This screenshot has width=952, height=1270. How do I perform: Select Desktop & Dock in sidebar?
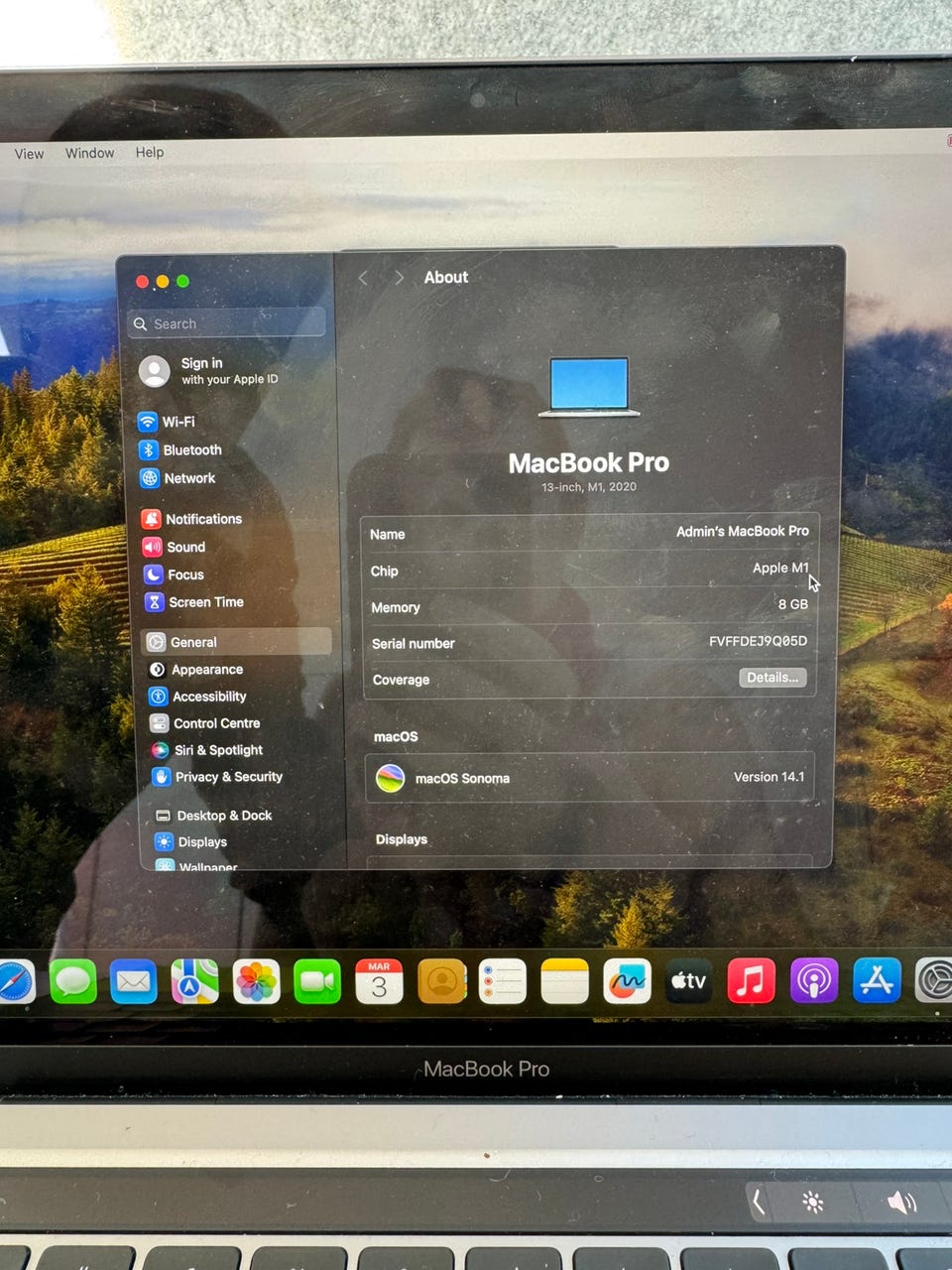click(213, 816)
